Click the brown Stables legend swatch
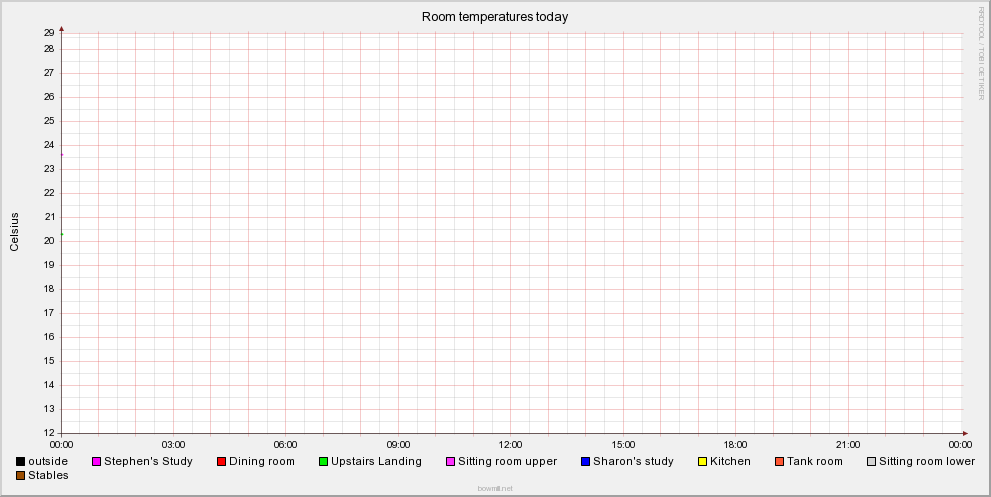Image resolution: width=991 pixels, height=497 pixels. point(21,475)
